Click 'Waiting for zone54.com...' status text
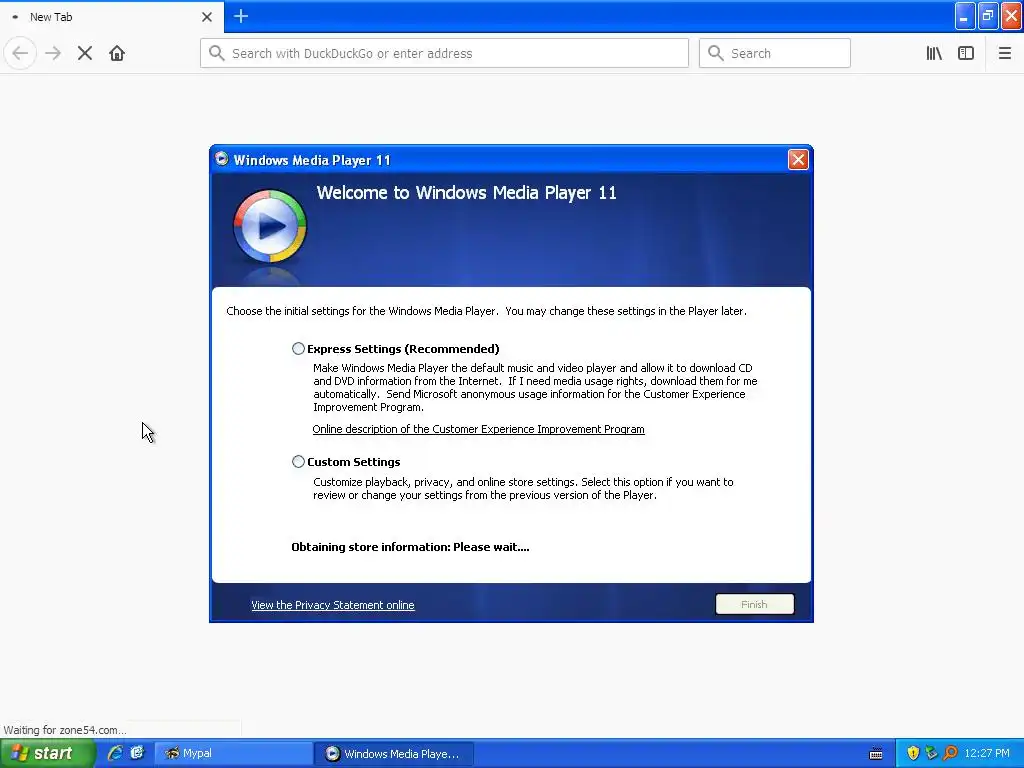Image resolution: width=1024 pixels, height=768 pixels. (x=65, y=729)
